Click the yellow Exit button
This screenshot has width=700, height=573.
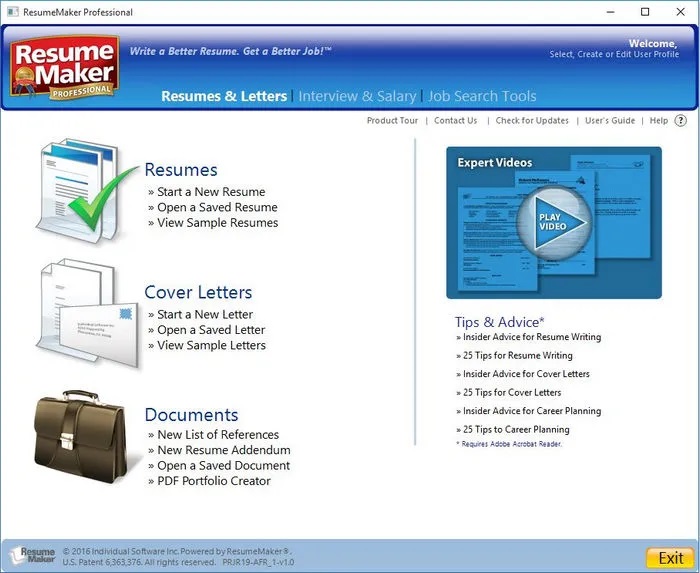671,557
